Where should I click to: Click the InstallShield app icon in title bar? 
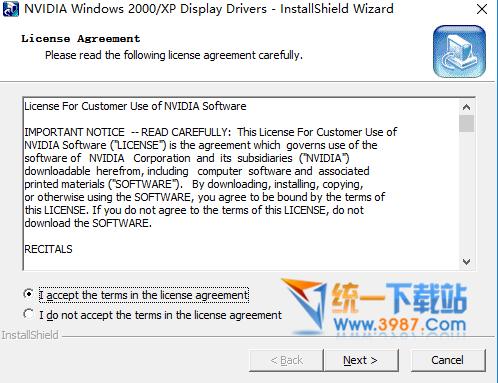coord(10,9)
